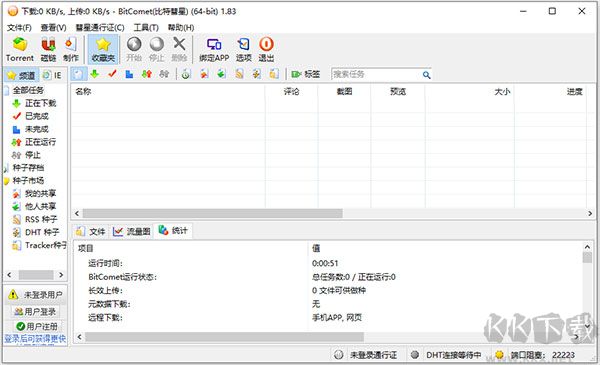
Task: Open a Torrent file from the toolbar
Action: 20,49
